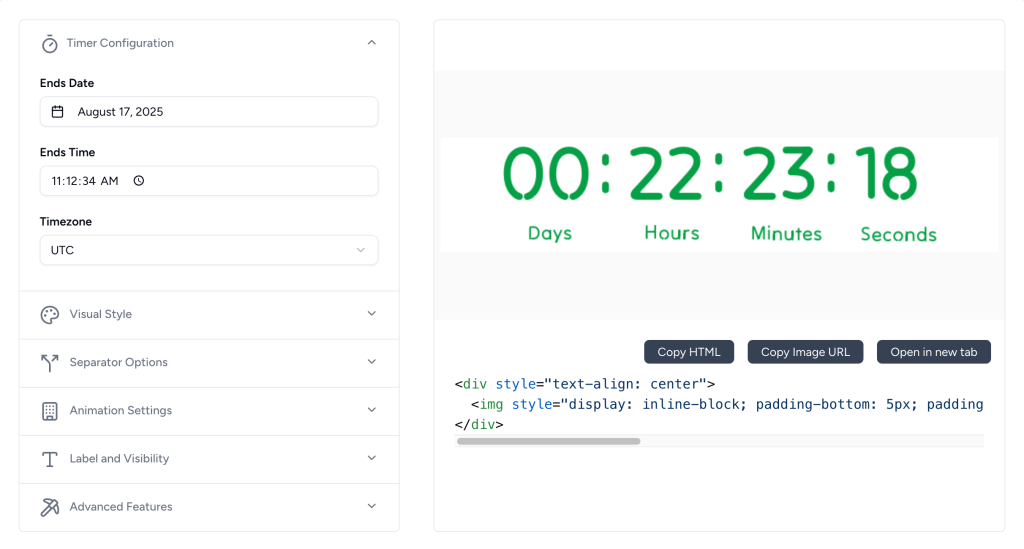The image size is (1024, 549).
Task: Expand the Visual Style section chevron
Action: (372, 313)
